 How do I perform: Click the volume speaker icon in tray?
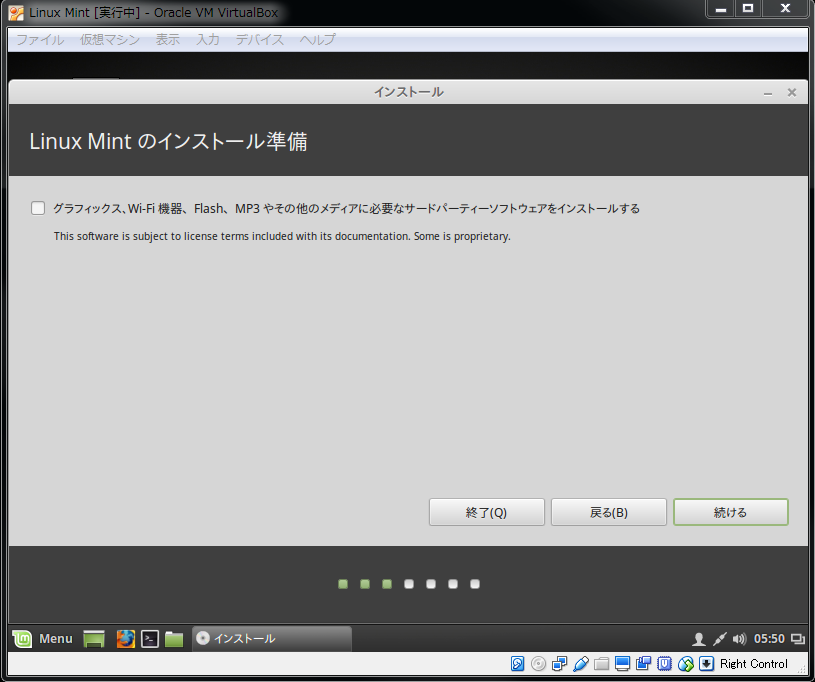739,639
